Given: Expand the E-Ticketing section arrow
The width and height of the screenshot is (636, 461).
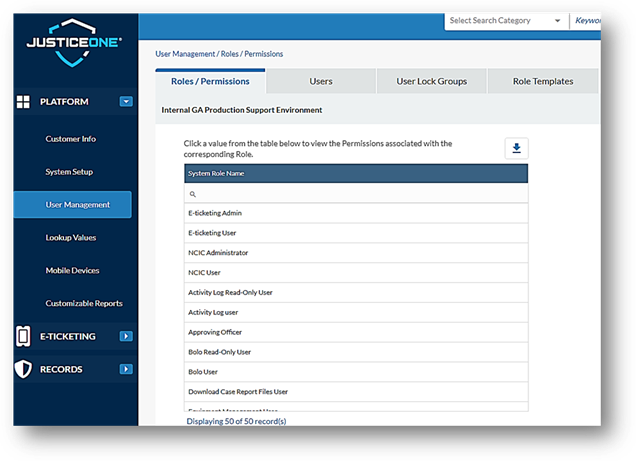Looking at the screenshot, I should pos(126,336).
